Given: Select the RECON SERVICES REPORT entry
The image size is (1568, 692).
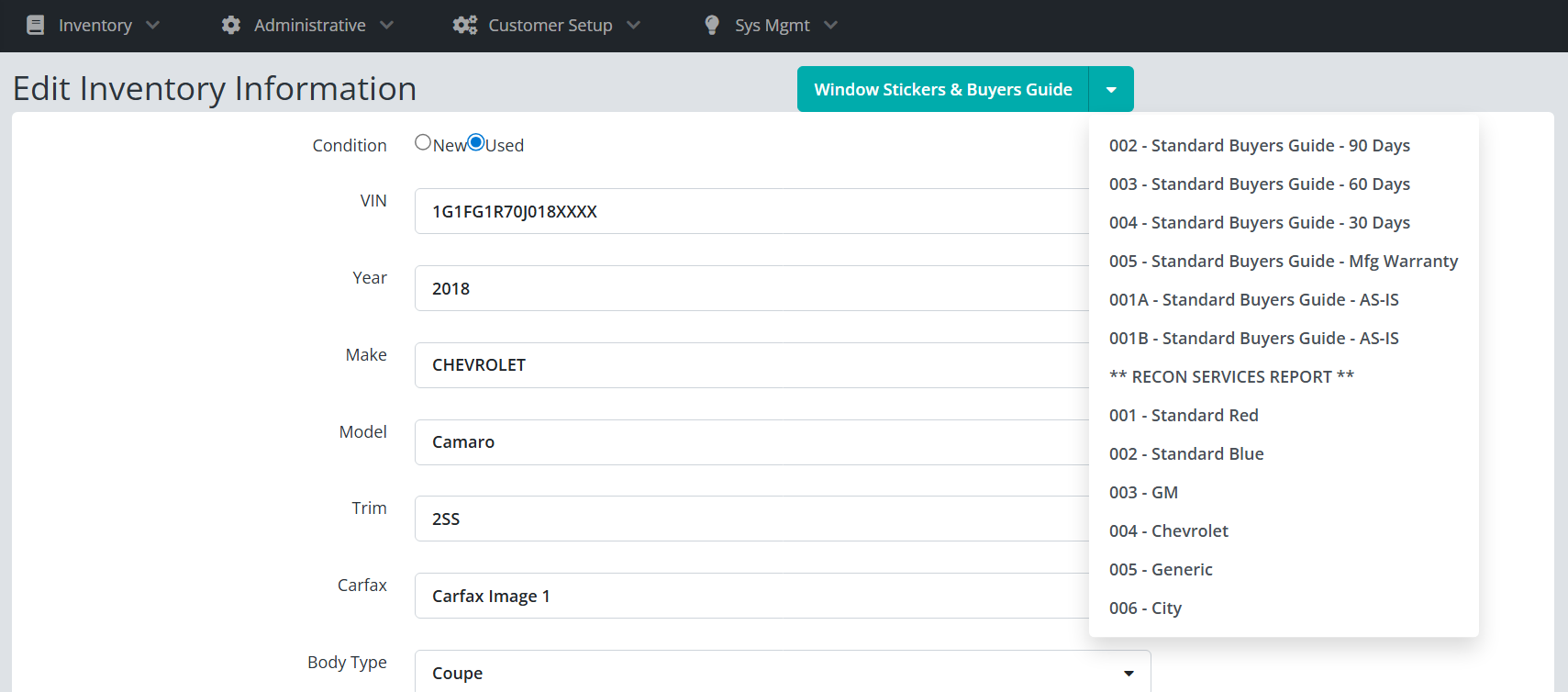Looking at the screenshot, I should click(x=1231, y=377).
